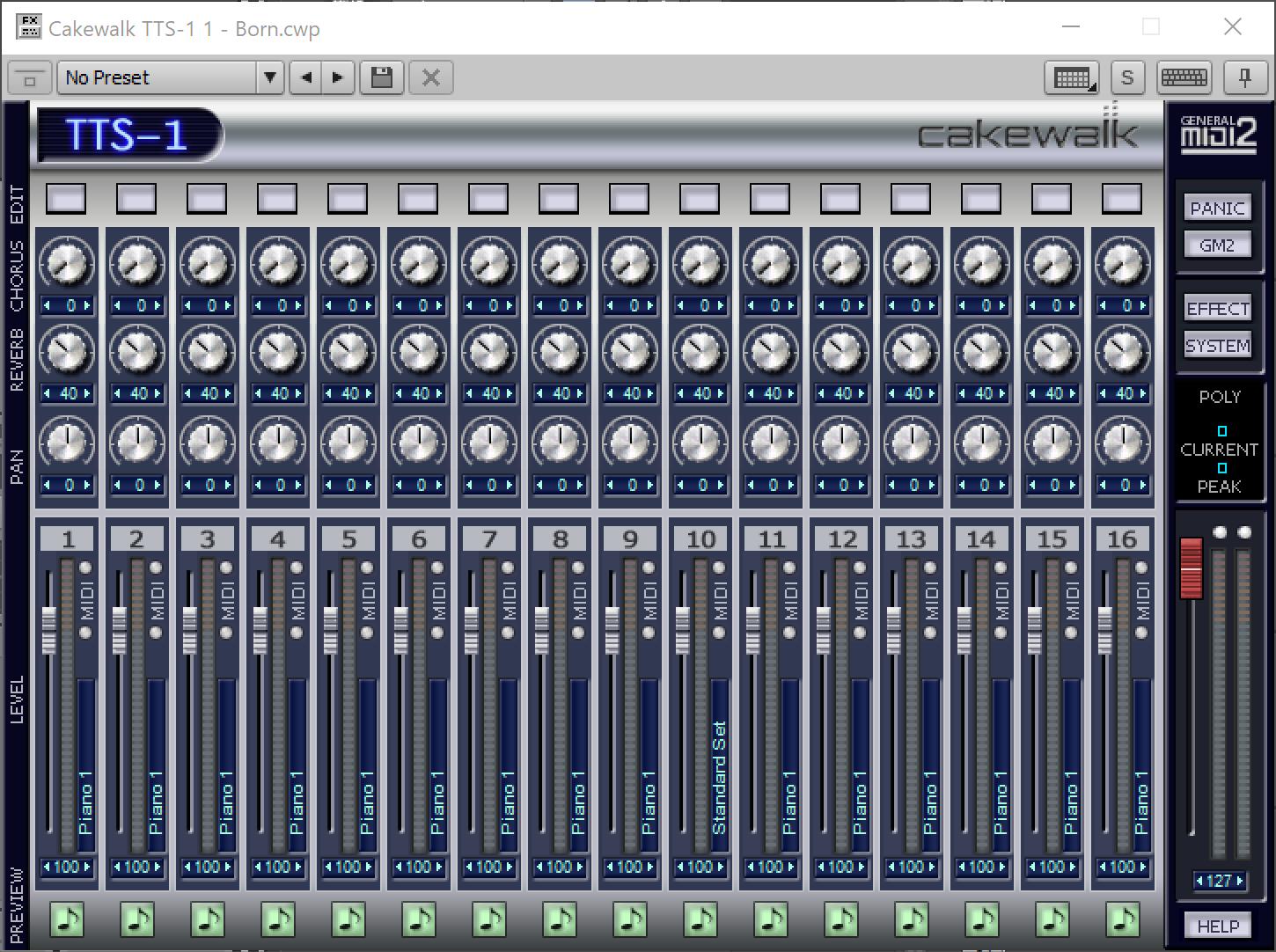Toggle the EDIT button for channel 1
The width and height of the screenshot is (1276, 952).
click(x=66, y=198)
